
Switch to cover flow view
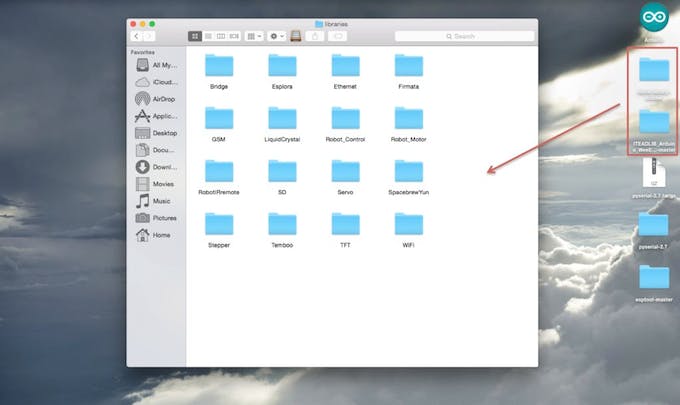(x=234, y=36)
